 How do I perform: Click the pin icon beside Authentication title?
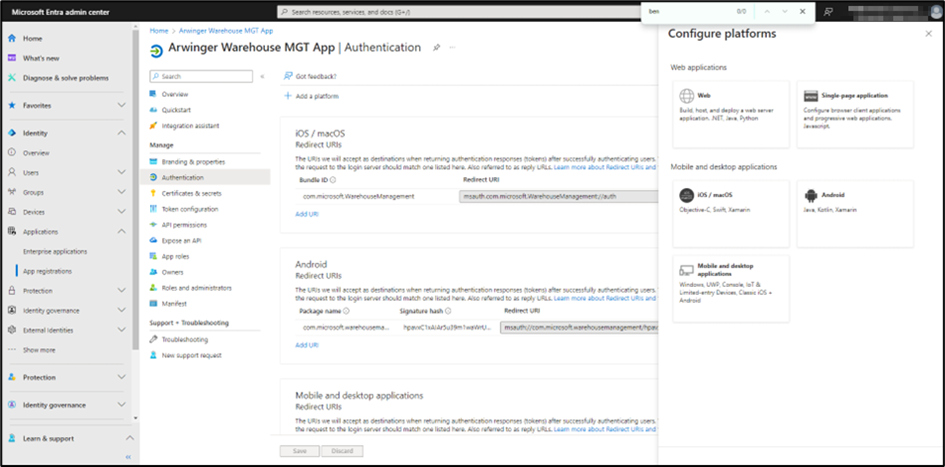pos(436,48)
